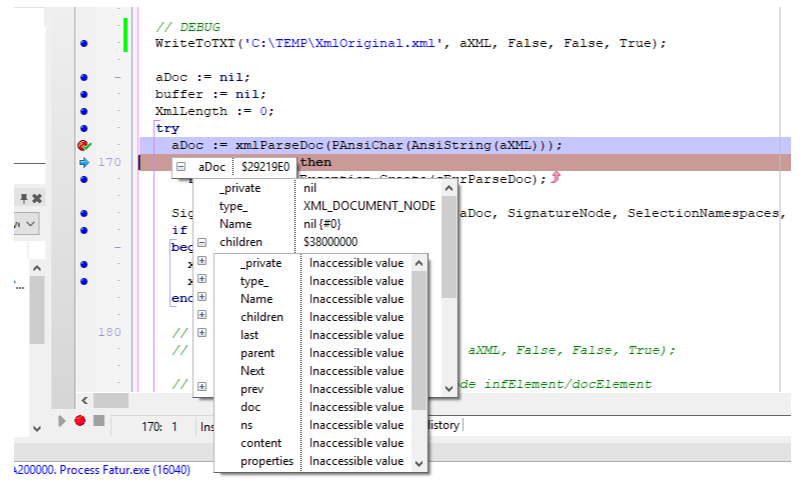This screenshot has width=801, height=481.
Task: Expand the _private entry under children
Action: point(202,261)
